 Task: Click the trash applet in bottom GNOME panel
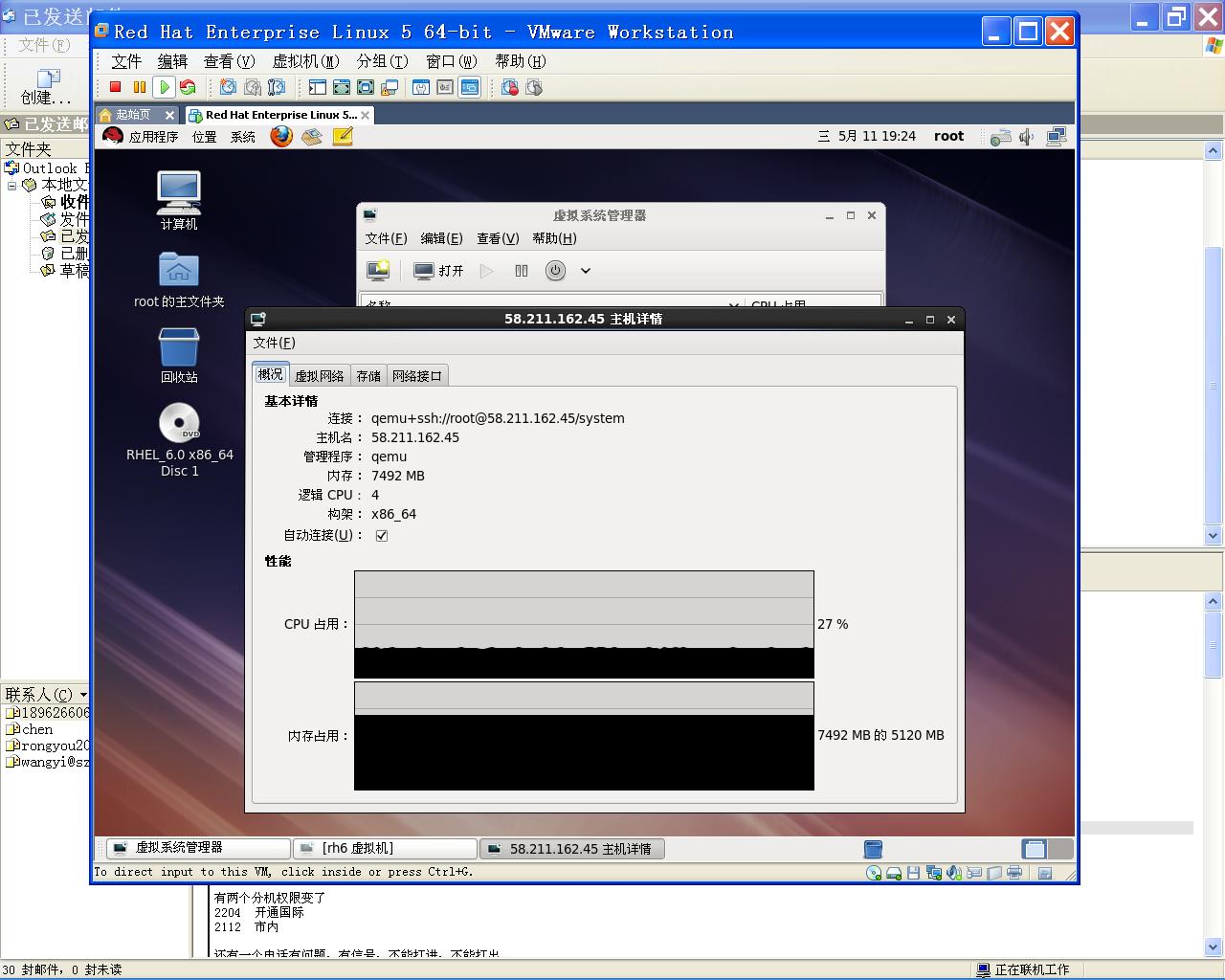pos(873,849)
